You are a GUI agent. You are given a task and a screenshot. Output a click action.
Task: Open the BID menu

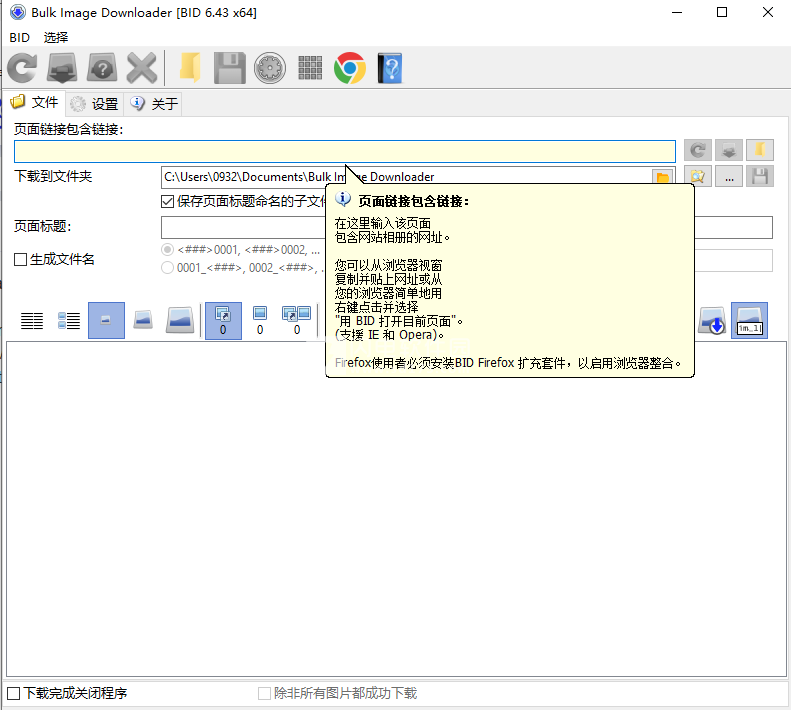pos(19,37)
